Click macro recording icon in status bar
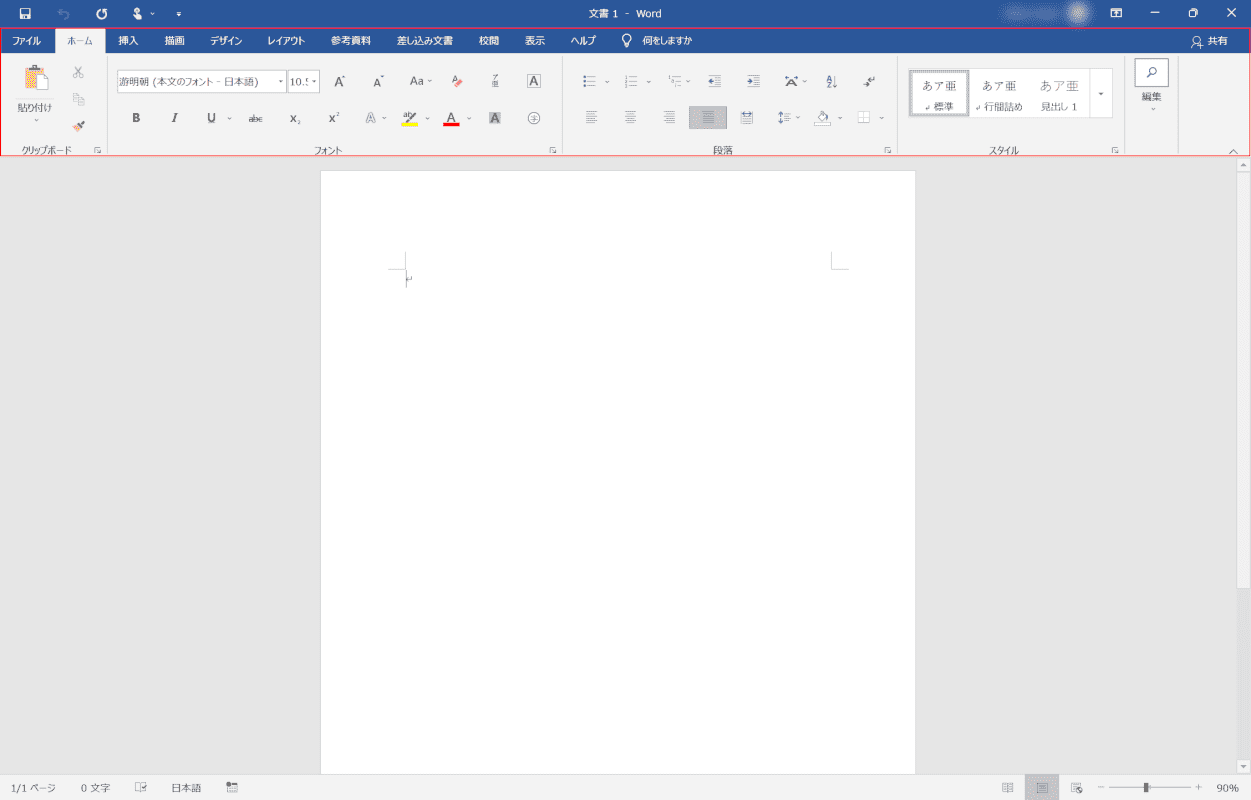The image size is (1251, 800). [x=232, y=788]
